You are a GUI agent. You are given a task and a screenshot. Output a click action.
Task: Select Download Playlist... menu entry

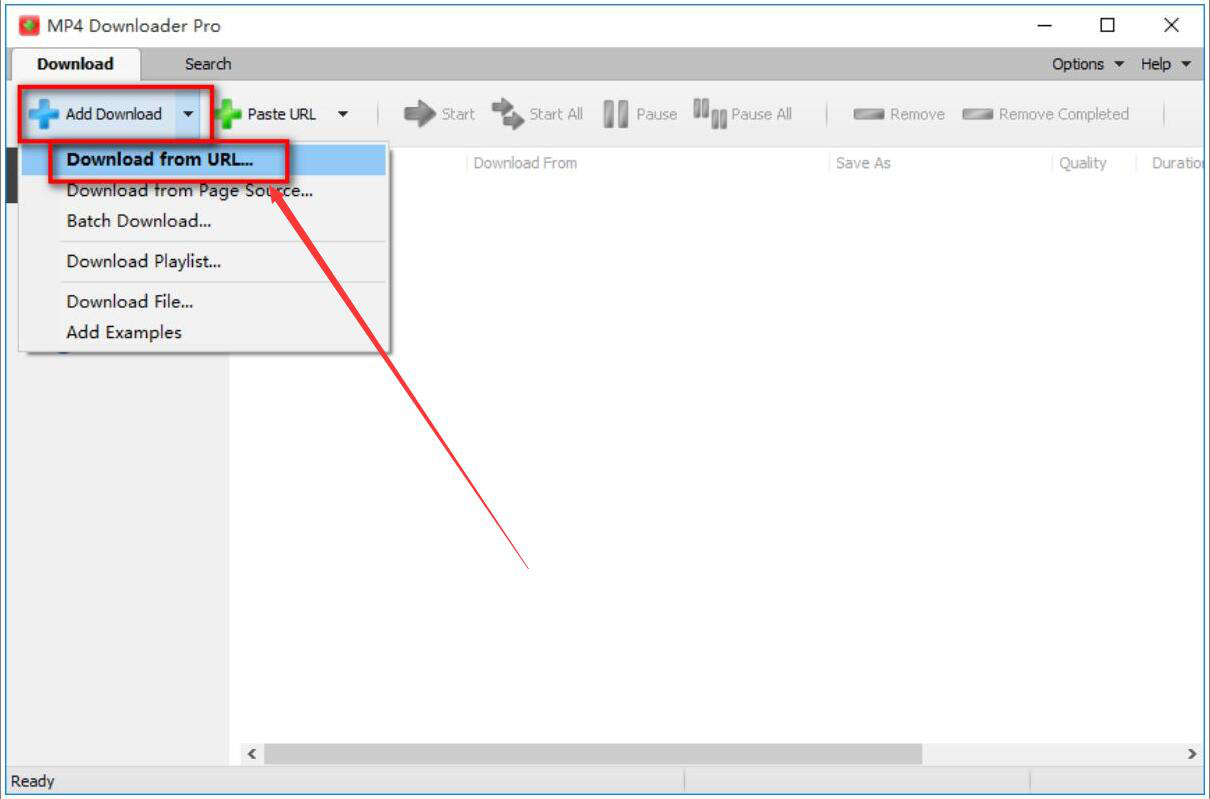(x=204, y=262)
